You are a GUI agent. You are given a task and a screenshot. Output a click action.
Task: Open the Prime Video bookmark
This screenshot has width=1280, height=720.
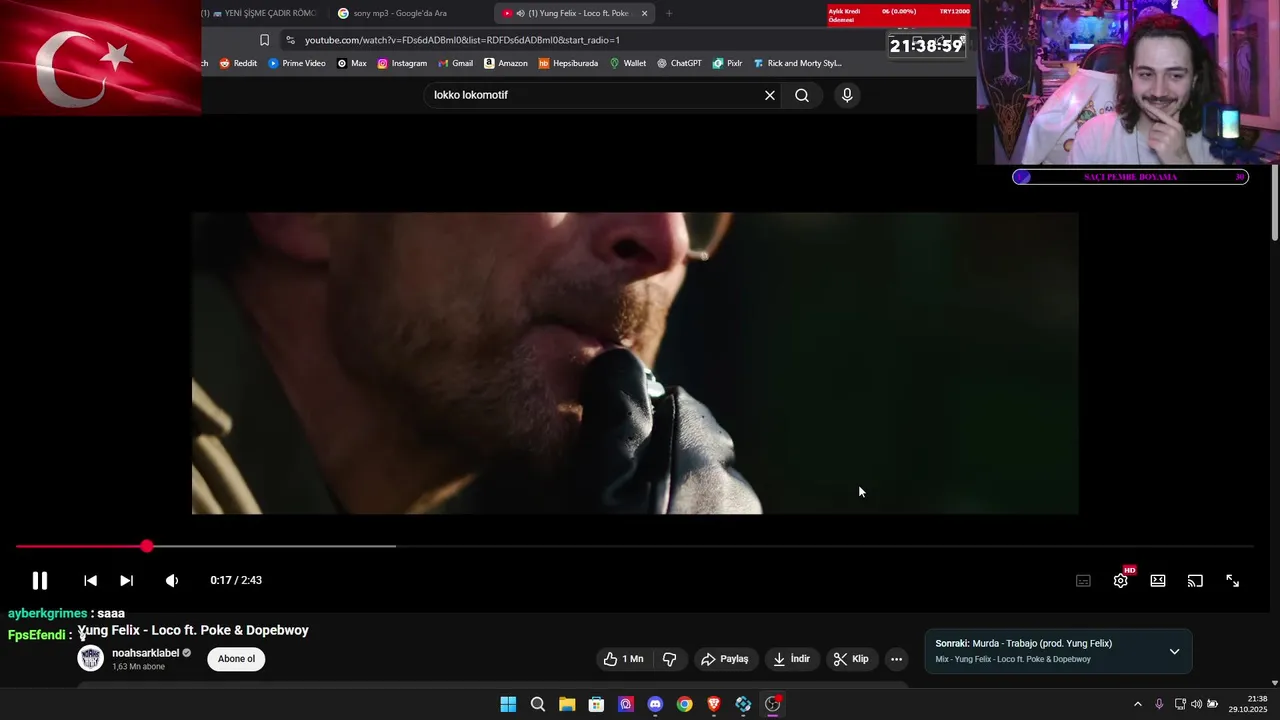(x=296, y=63)
